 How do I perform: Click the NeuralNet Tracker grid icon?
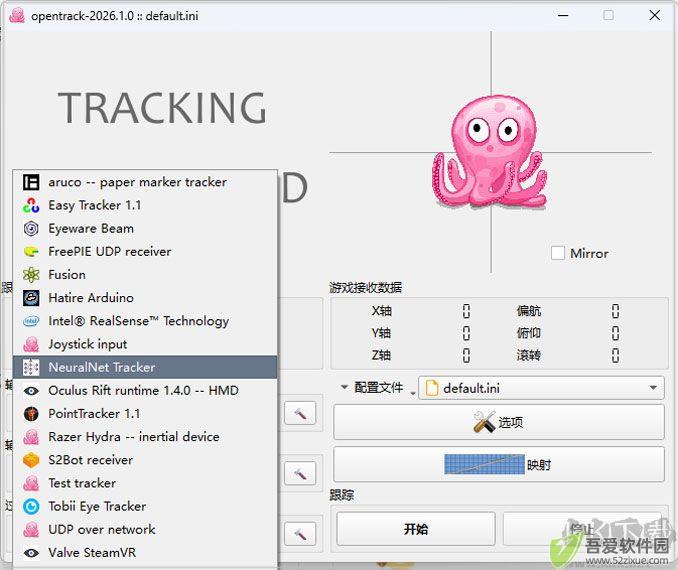tap(31, 367)
